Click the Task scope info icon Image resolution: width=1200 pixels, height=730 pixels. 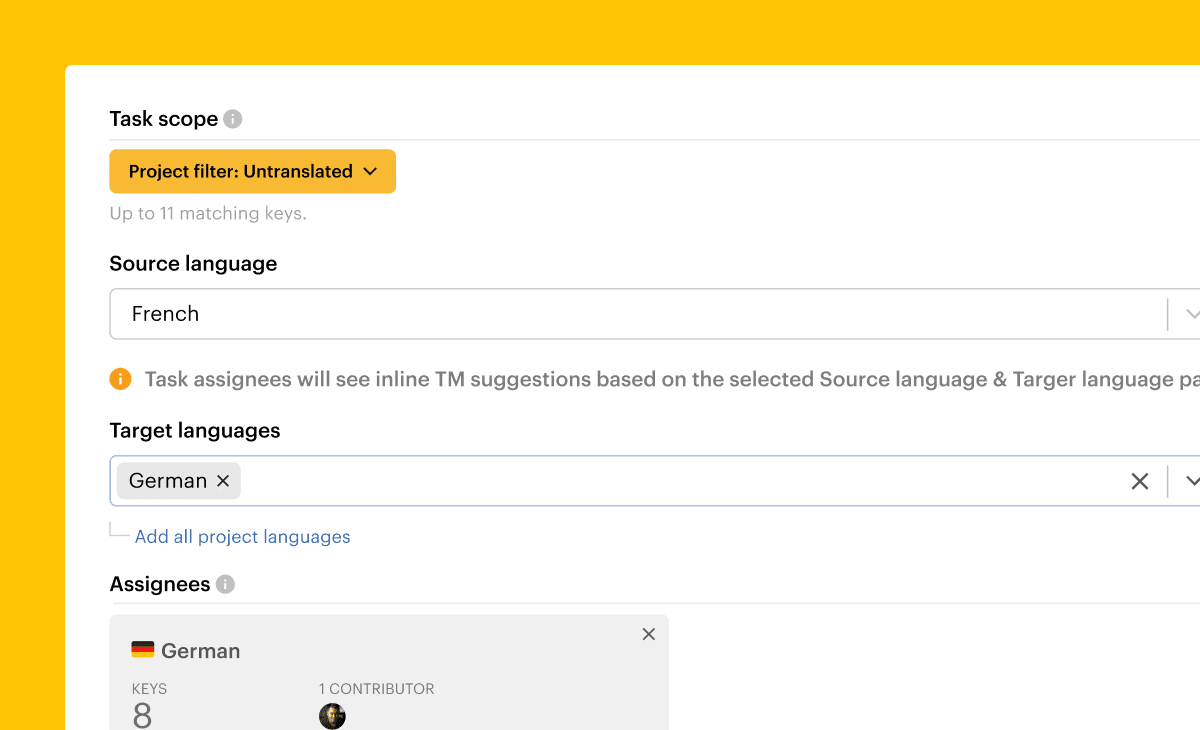point(233,119)
